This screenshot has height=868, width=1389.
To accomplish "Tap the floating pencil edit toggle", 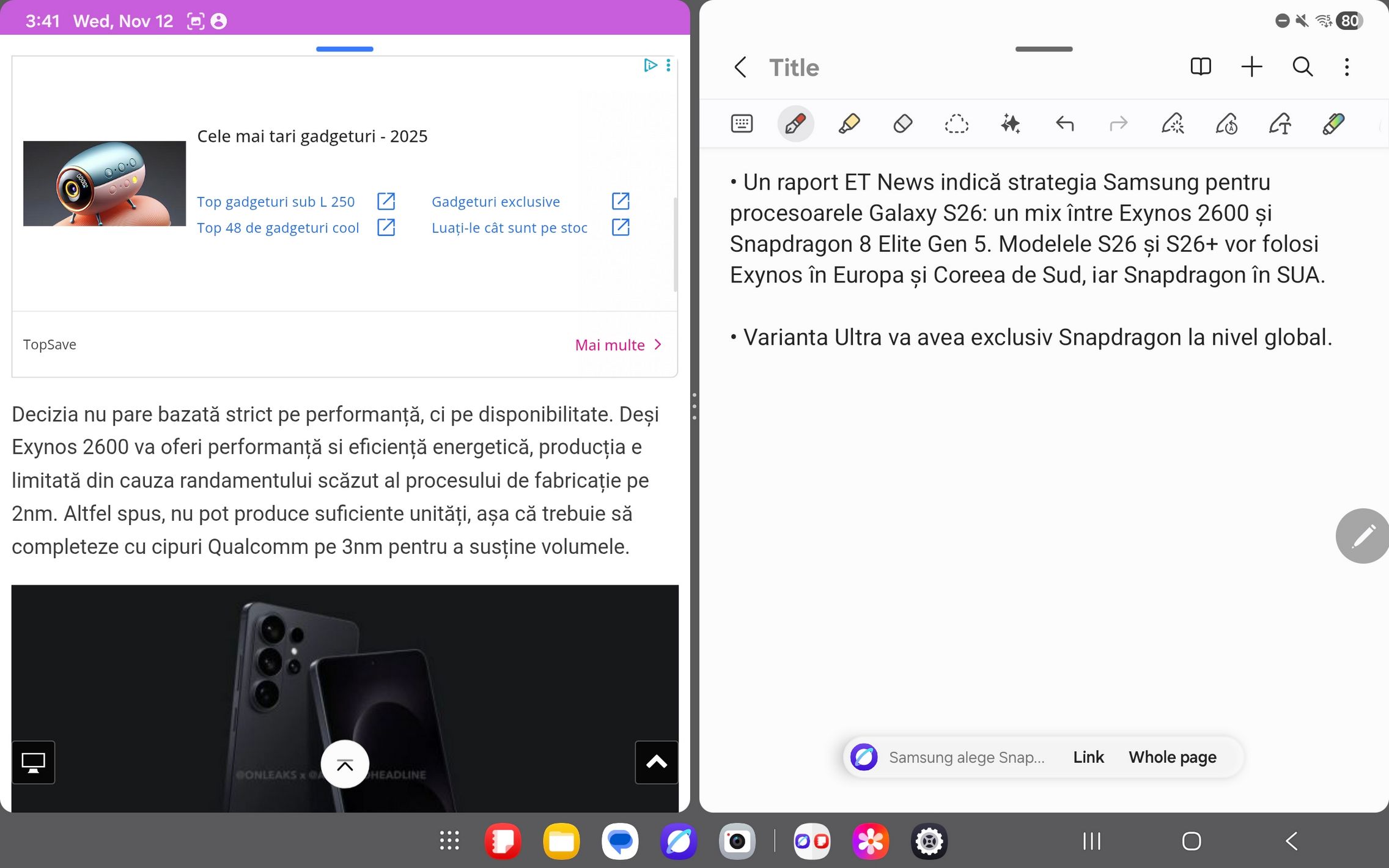I will point(1363,536).
